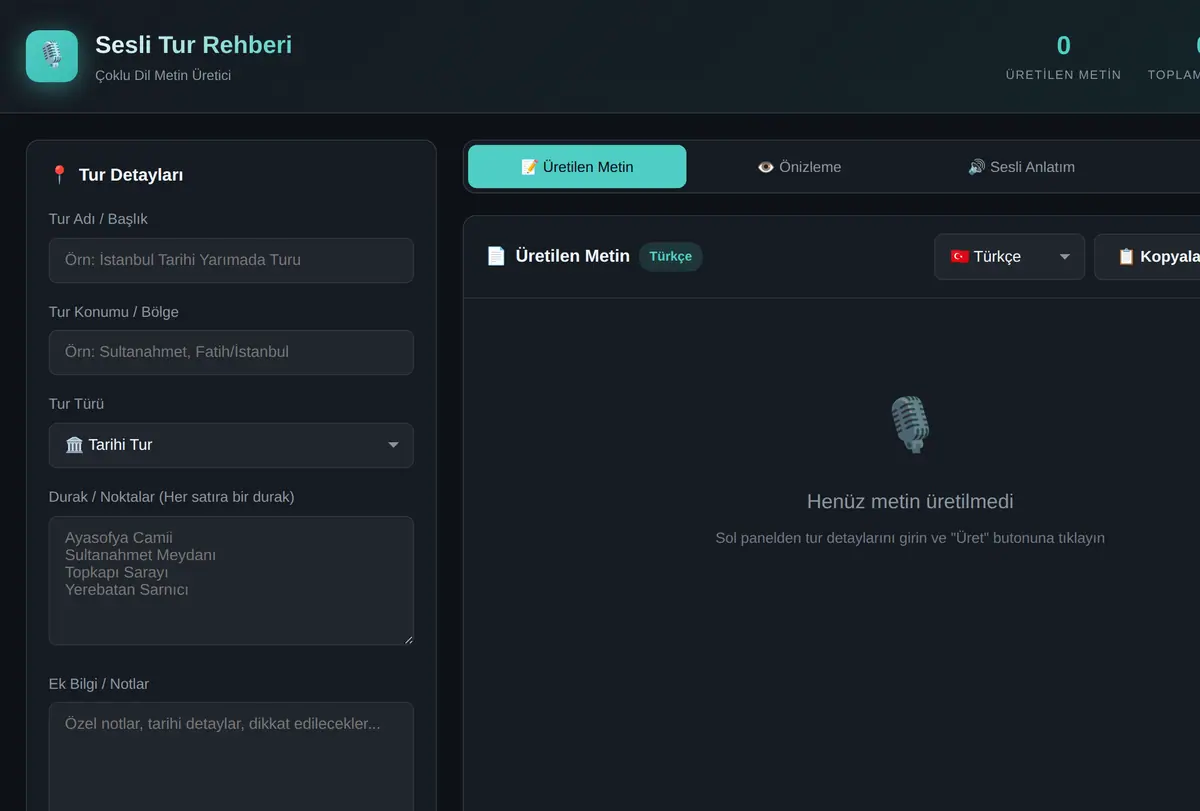The image size is (1200, 811).
Task: Click into the Ek Bilgi / Notlar textarea
Action: pyautogui.click(x=231, y=756)
